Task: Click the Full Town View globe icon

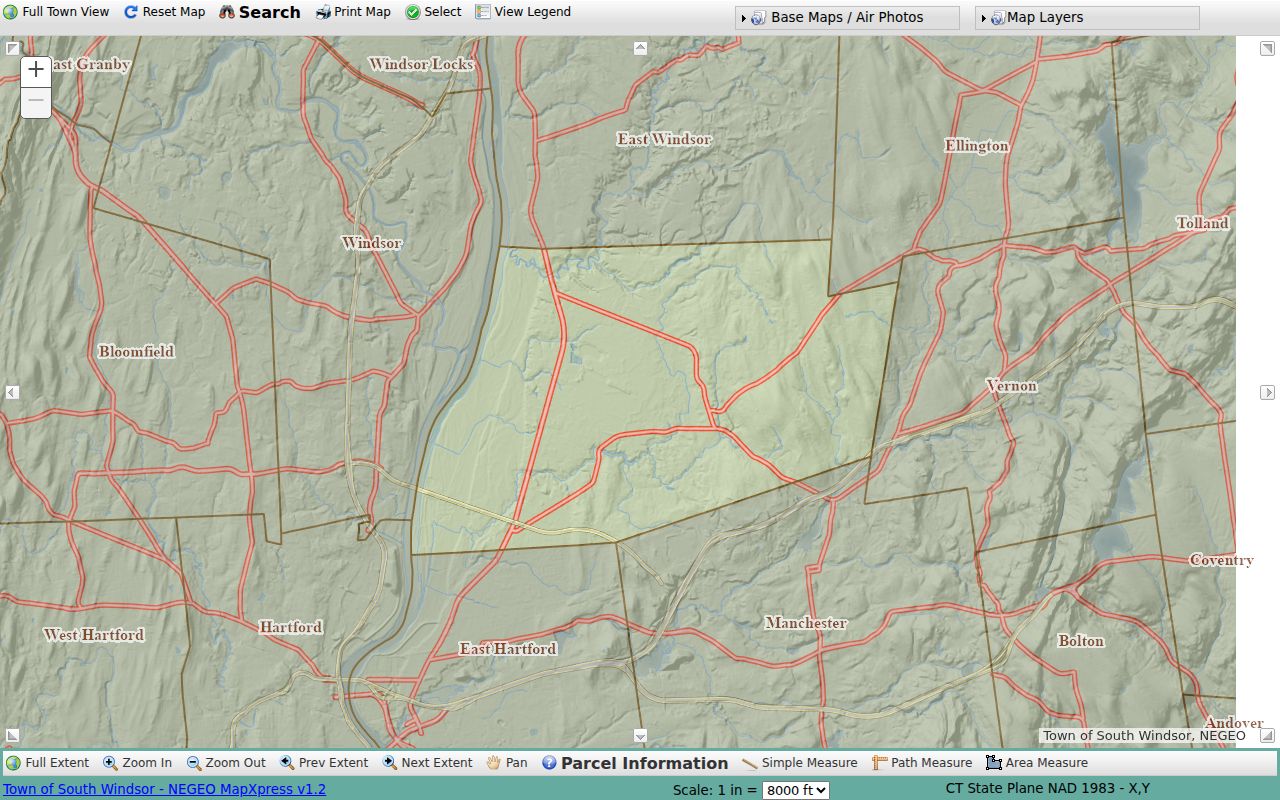Action: 10,12
